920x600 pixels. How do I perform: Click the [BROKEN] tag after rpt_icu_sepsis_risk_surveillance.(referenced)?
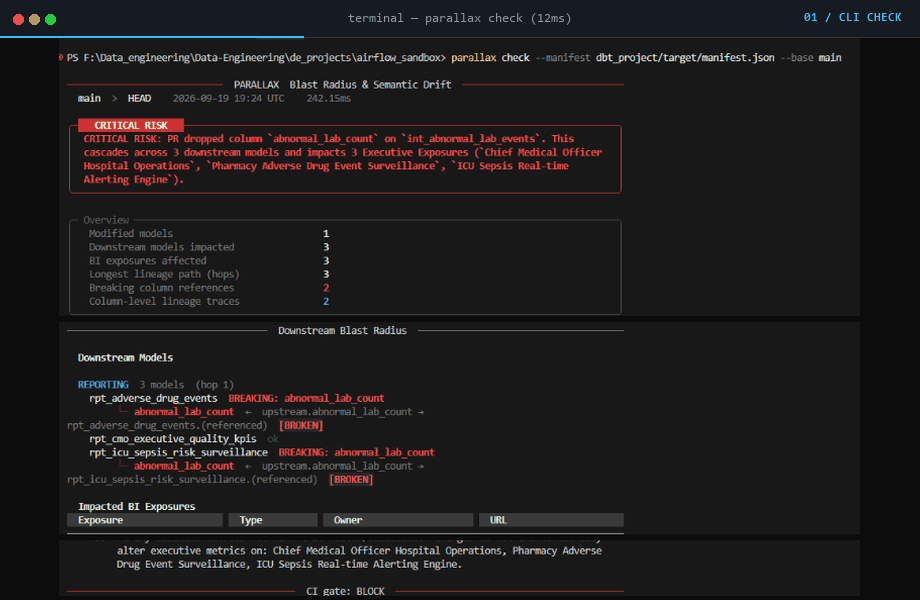351,479
